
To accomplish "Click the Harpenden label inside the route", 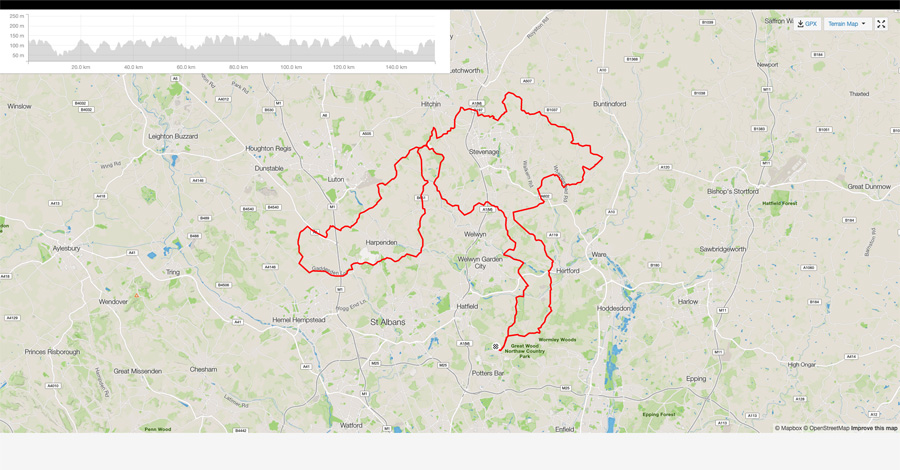I will (x=381, y=243).
